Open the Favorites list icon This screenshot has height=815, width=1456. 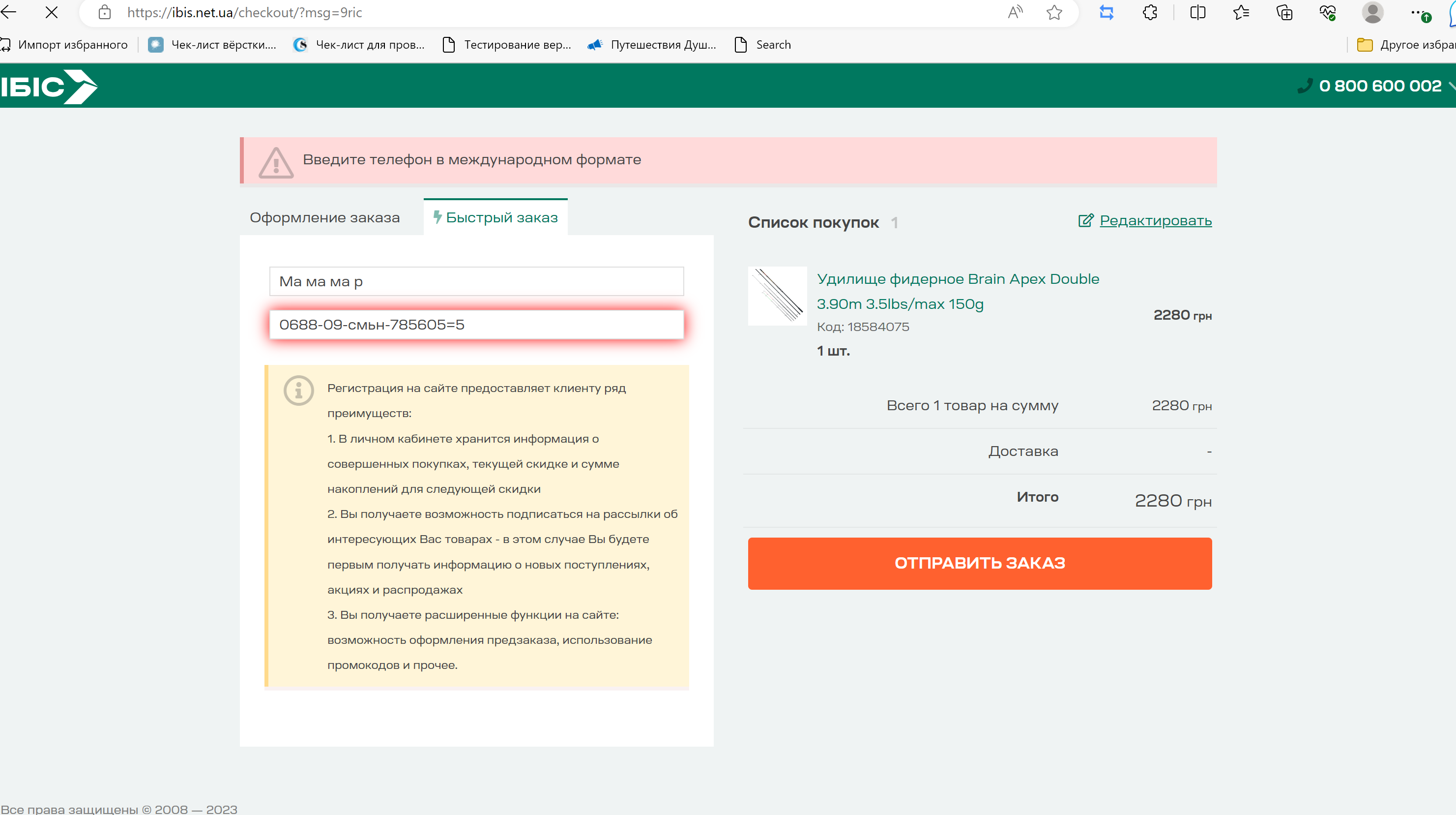pos(1241,12)
